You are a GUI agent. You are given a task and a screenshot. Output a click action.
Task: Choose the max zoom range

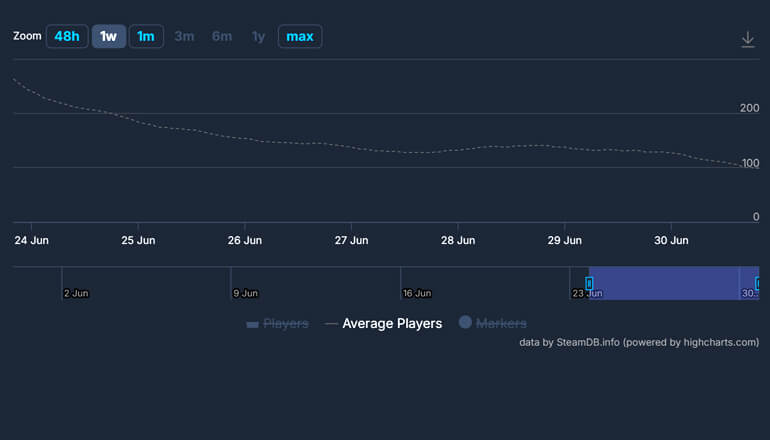tap(300, 37)
